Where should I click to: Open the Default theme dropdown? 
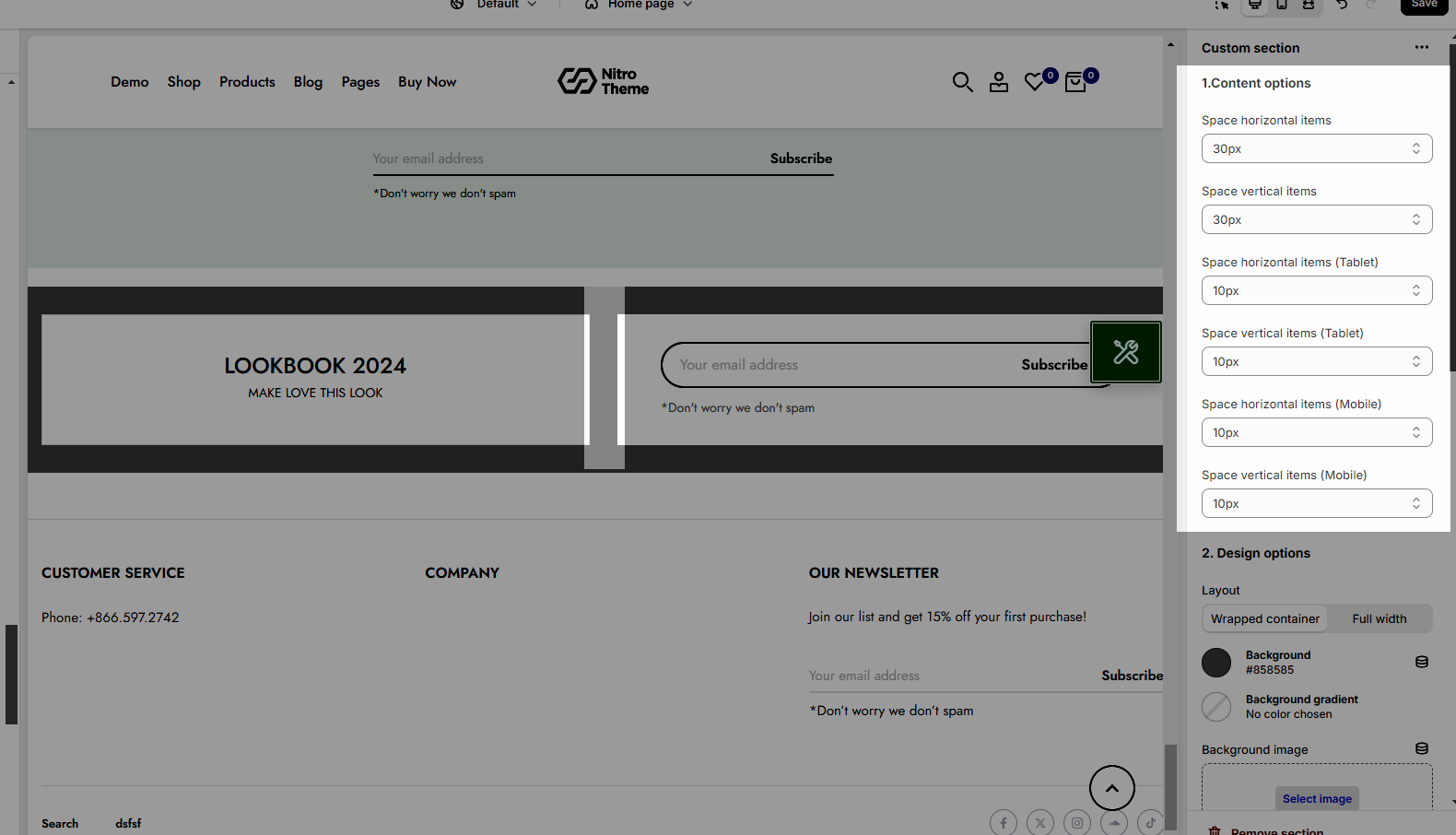tap(506, 5)
